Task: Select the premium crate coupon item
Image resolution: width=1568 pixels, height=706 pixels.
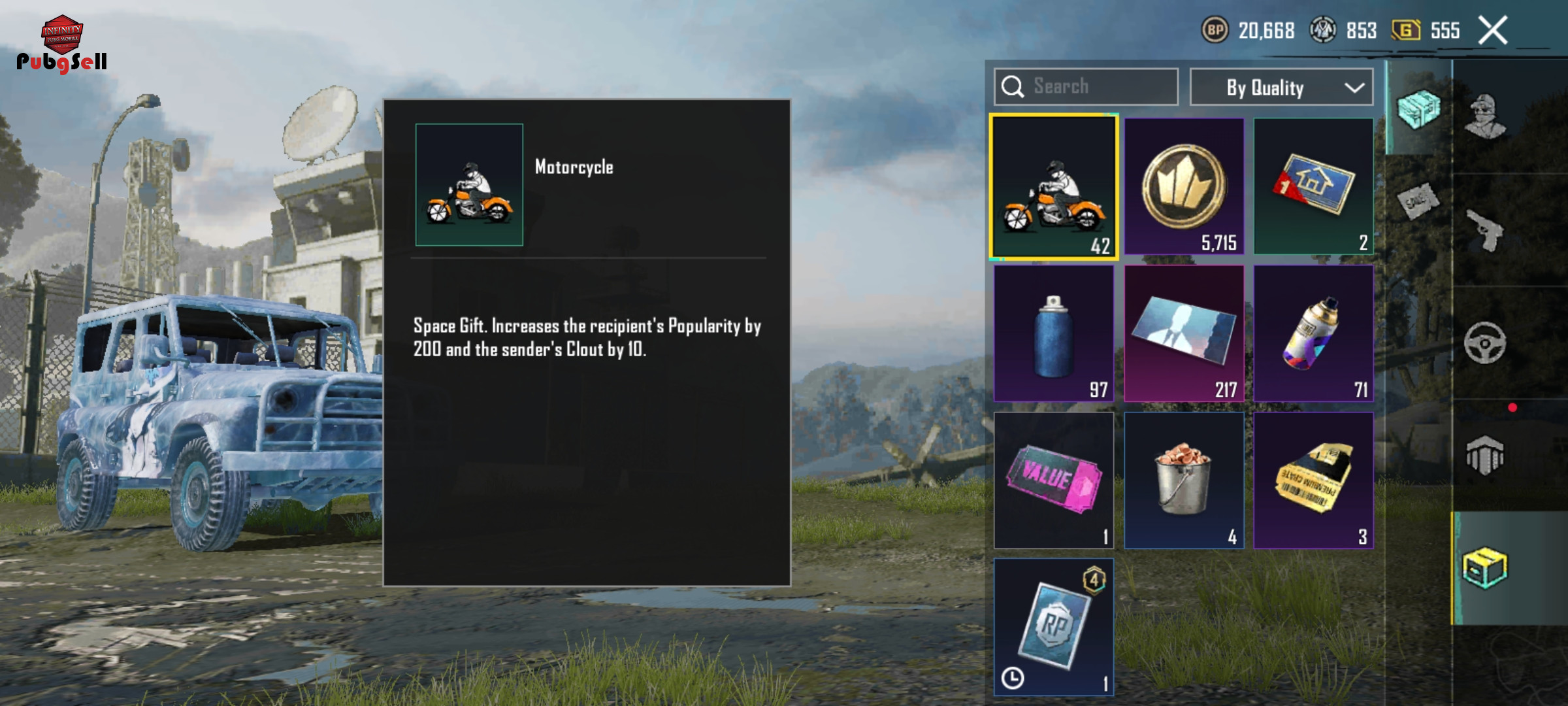Action: (x=1313, y=480)
